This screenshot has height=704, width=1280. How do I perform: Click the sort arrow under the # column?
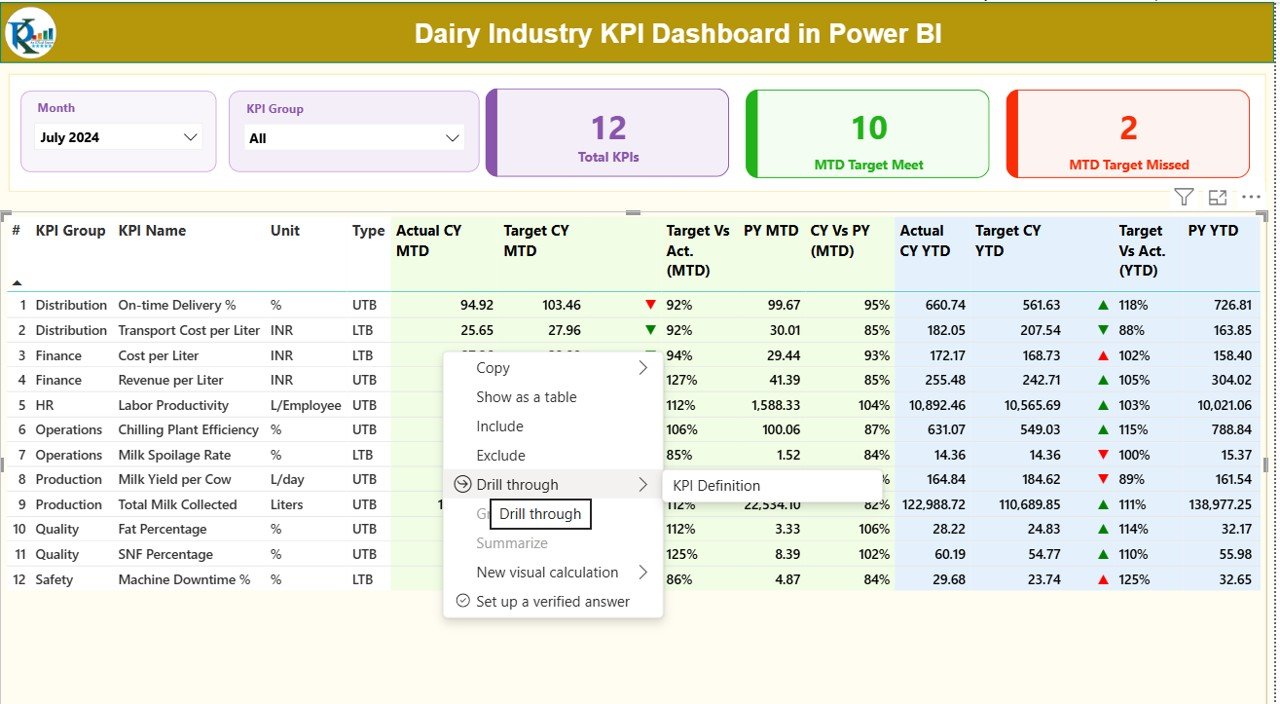pyautogui.click(x=17, y=283)
